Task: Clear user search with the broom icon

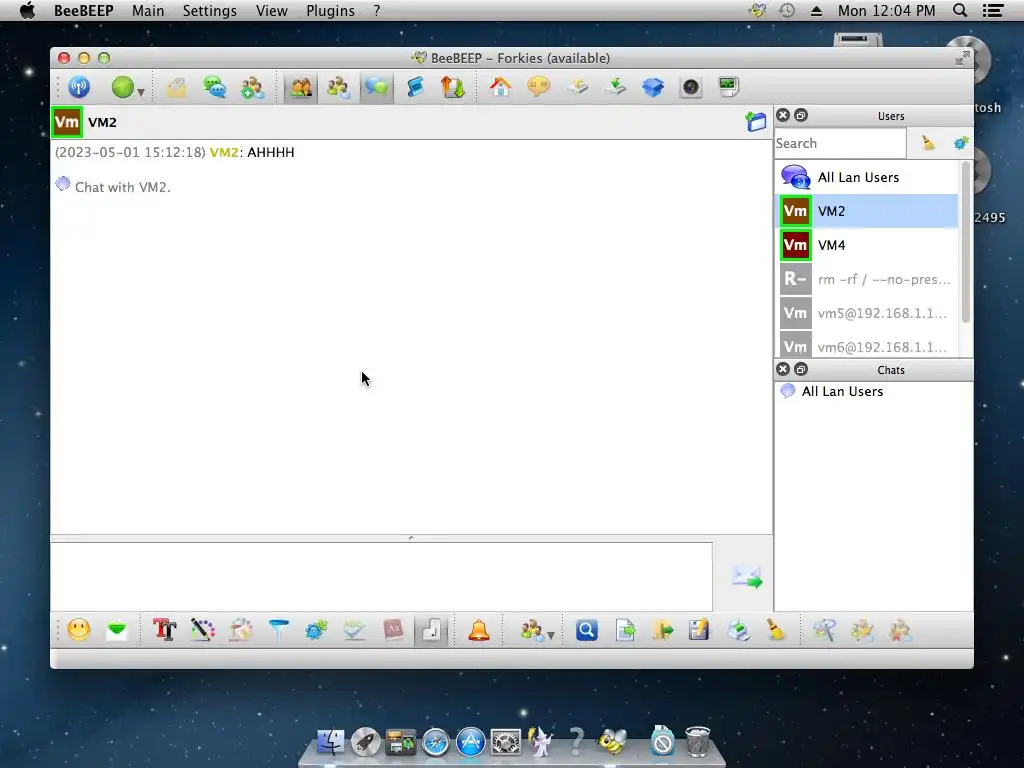Action: click(928, 142)
